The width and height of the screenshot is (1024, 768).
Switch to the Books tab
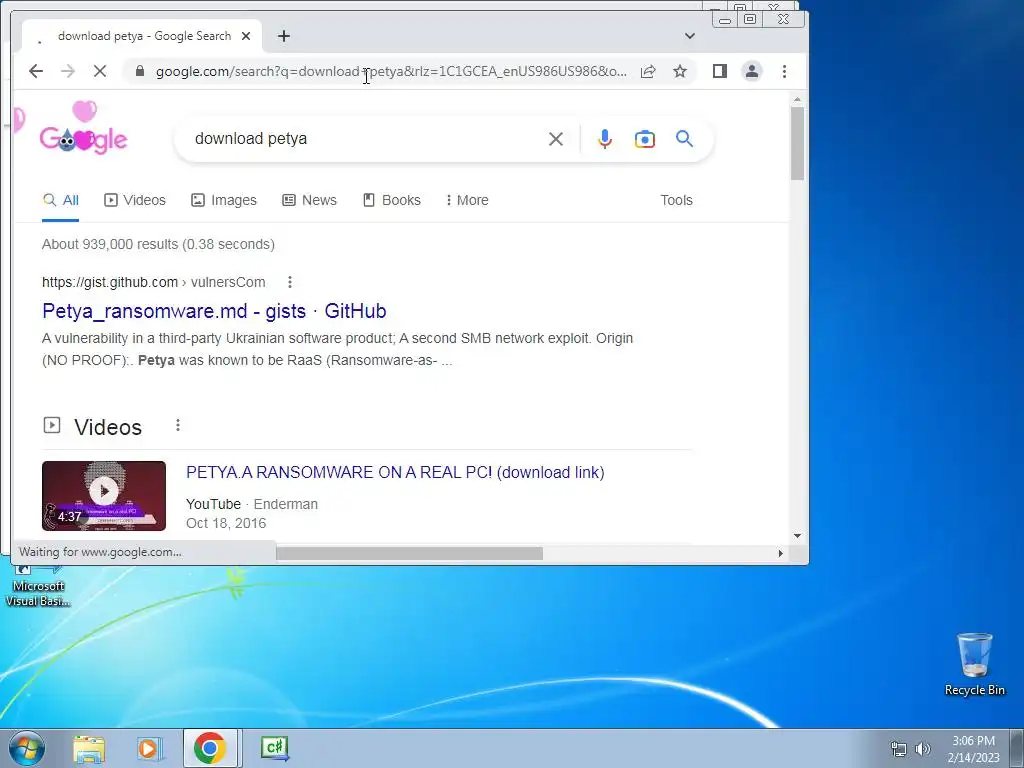pos(392,200)
